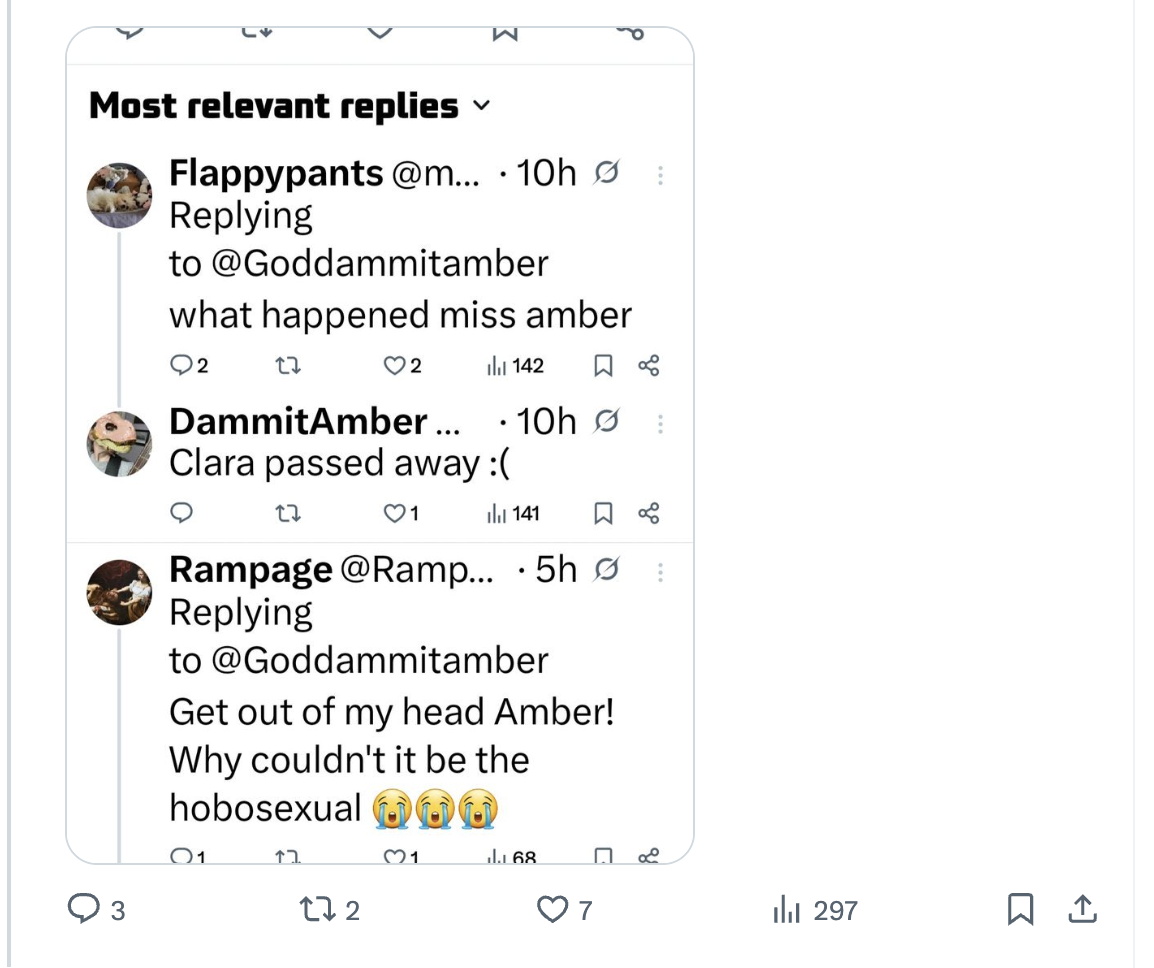The image size is (1154, 968).
Task: Open Flappypants profile avatar
Action: (119, 195)
